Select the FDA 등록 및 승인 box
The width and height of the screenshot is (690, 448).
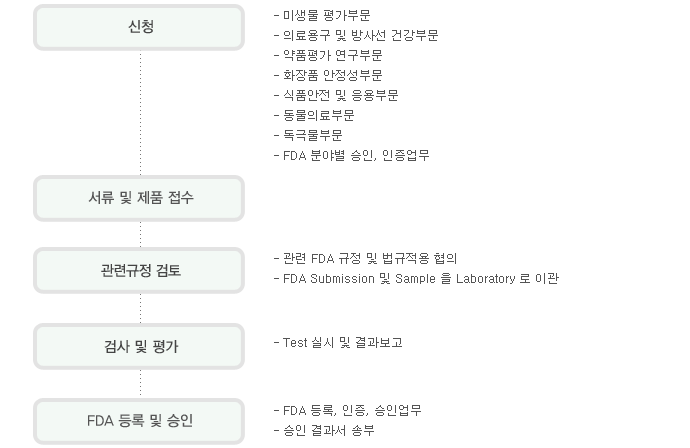pyautogui.click(x=139, y=421)
